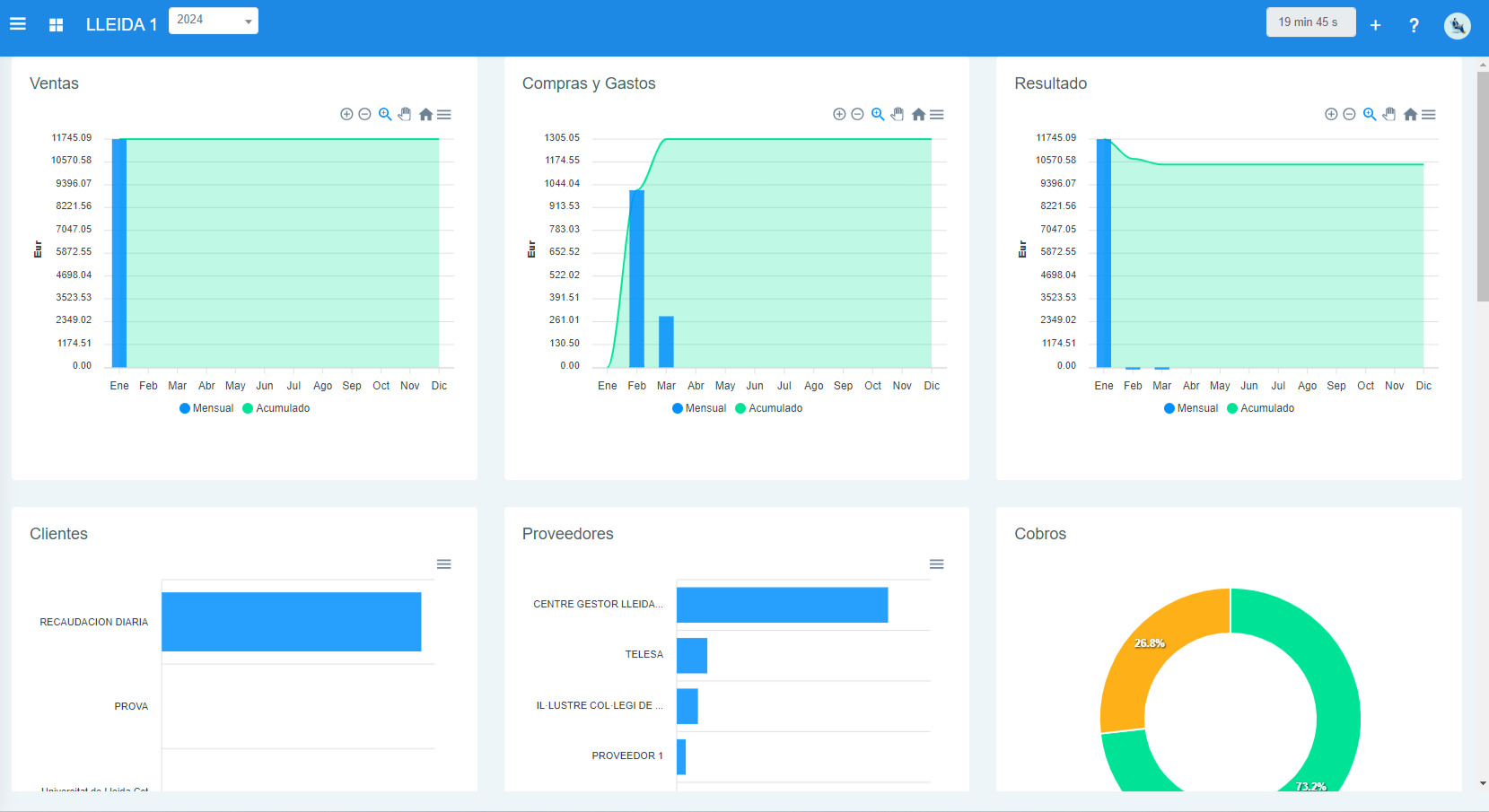This screenshot has height=812, width=1489.
Task: Open the hamburger navigation menu
Action: click(18, 24)
